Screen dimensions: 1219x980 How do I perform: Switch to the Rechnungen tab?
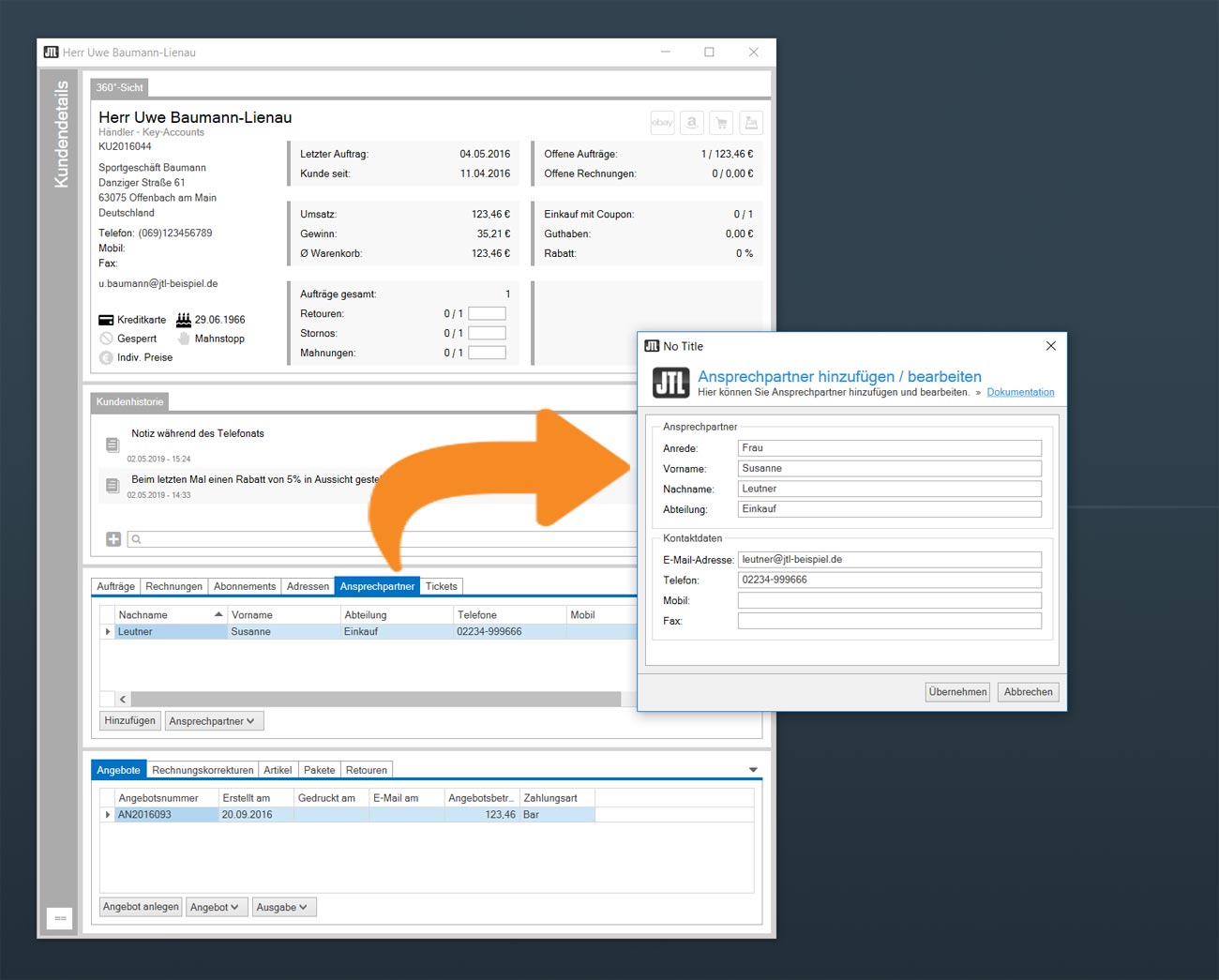point(173,586)
